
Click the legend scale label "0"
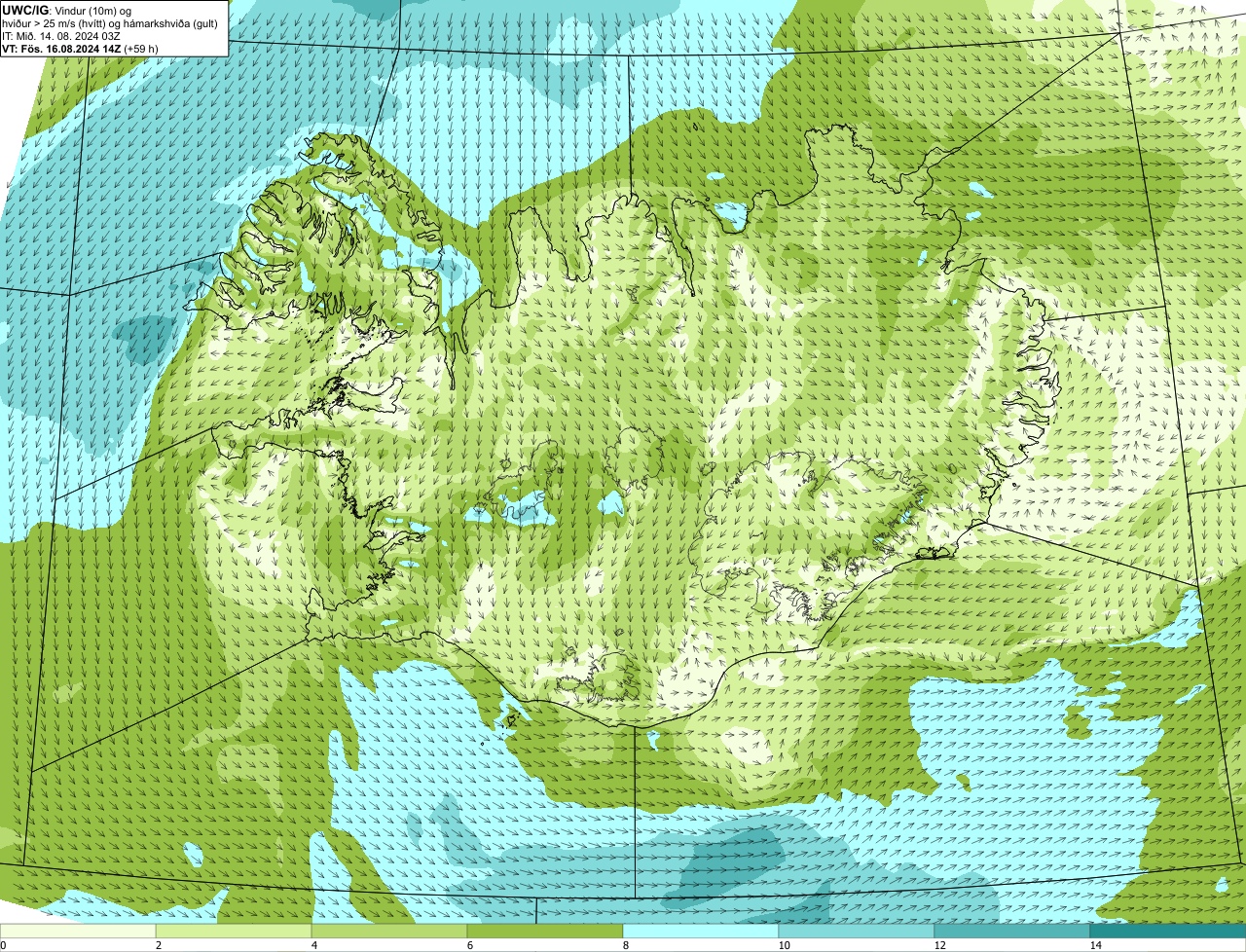tap(3, 945)
